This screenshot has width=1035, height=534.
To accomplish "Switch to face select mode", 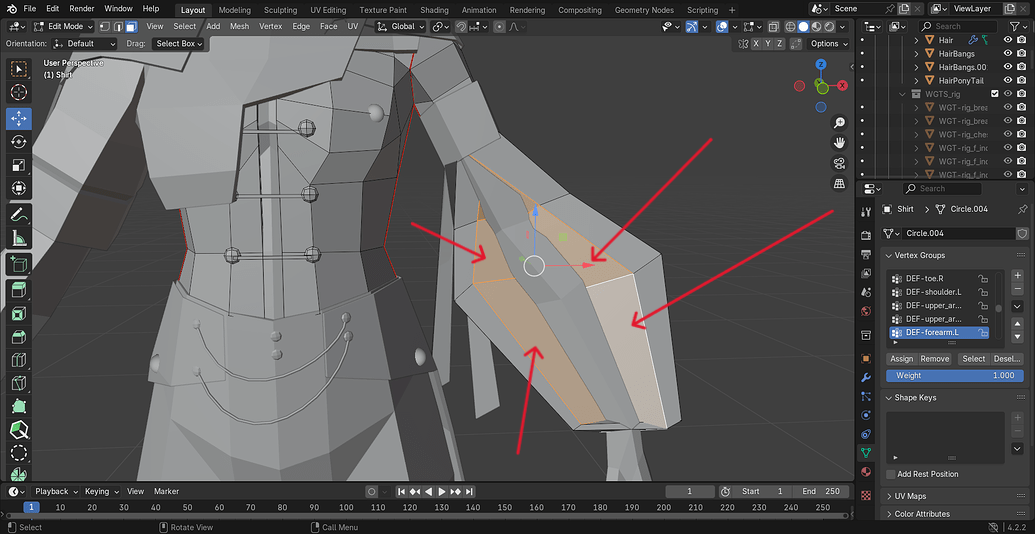I will [x=131, y=26].
